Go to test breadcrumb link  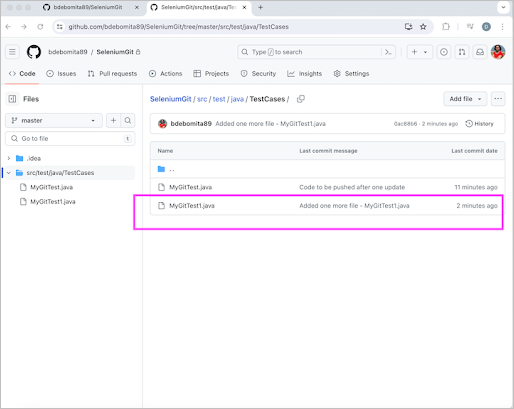click(x=219, y=99)
